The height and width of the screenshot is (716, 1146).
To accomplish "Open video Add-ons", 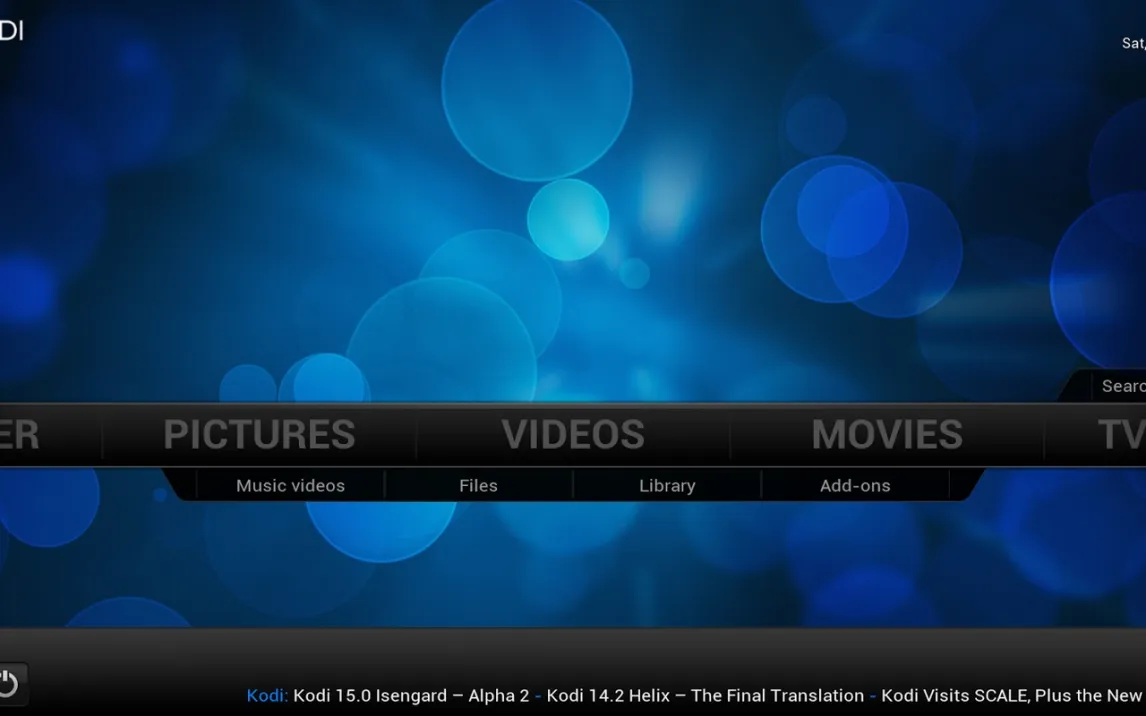I will (x=855, y=486).
